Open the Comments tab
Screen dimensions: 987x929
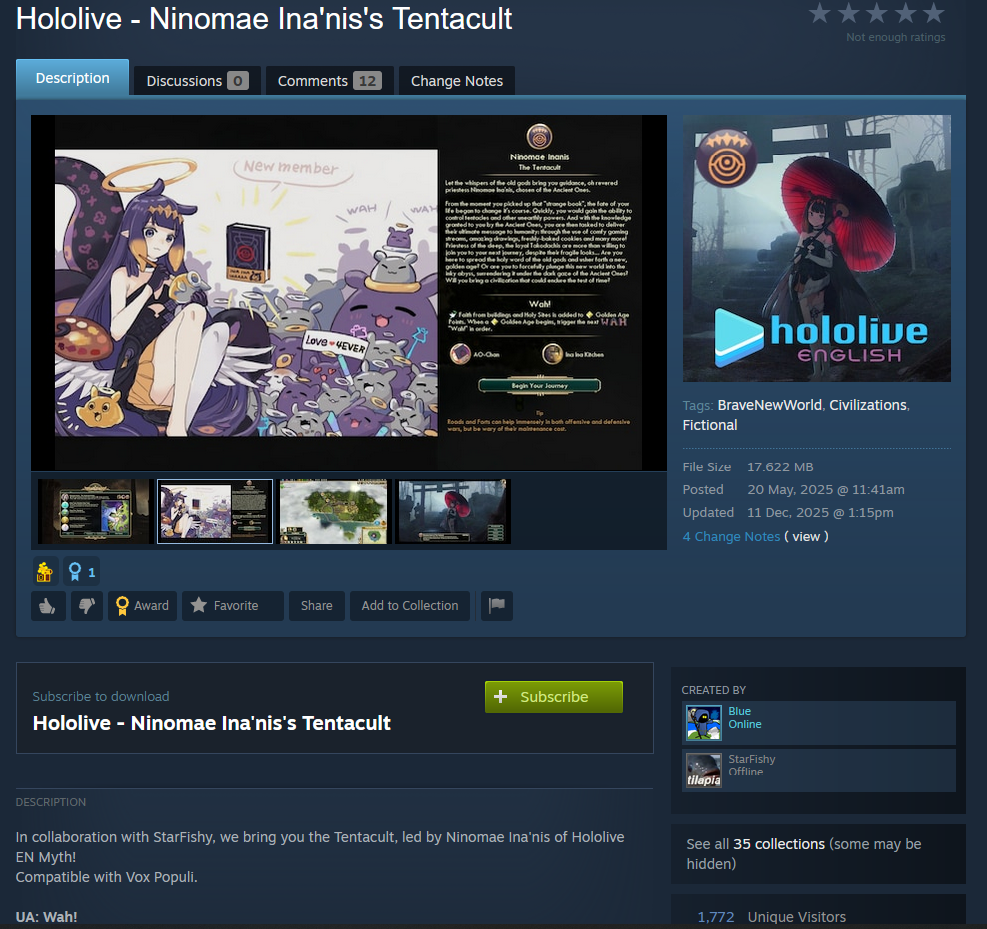click(x=330, y=81)
